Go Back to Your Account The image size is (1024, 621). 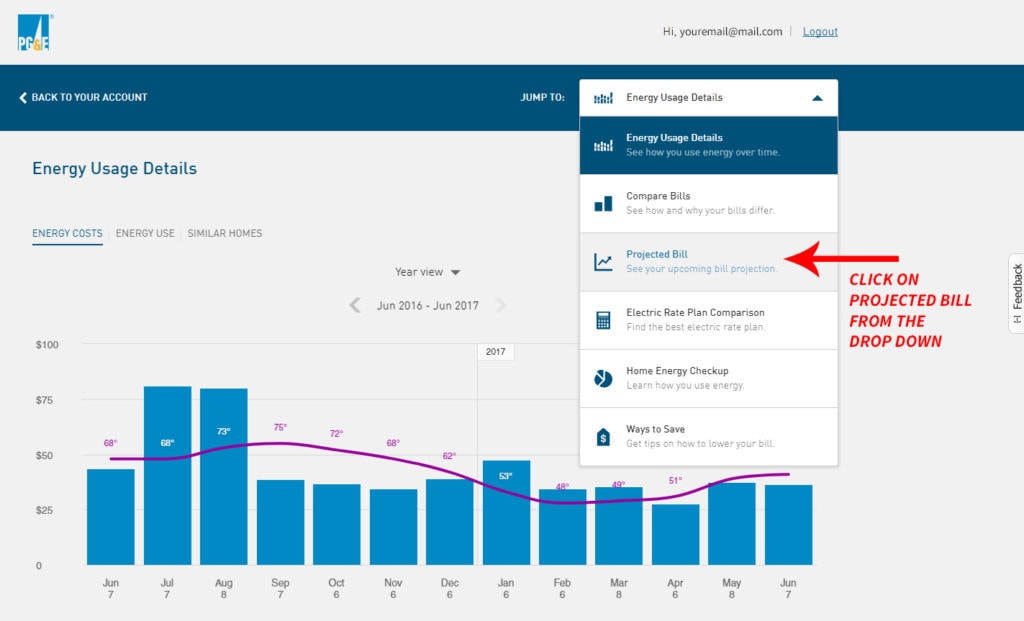pyautogui.click(x=83, y=98)
